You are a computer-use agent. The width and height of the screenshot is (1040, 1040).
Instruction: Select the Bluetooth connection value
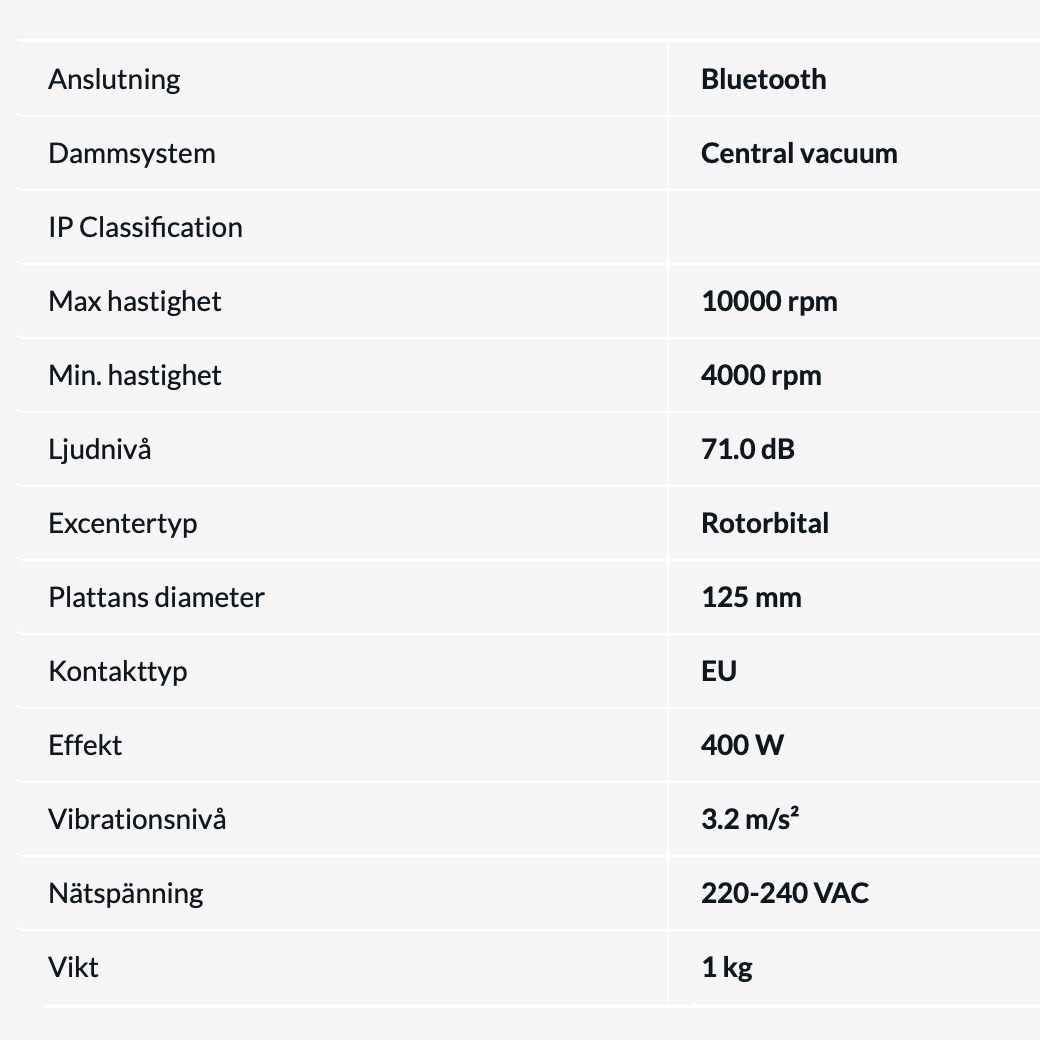tap(763, 80)
